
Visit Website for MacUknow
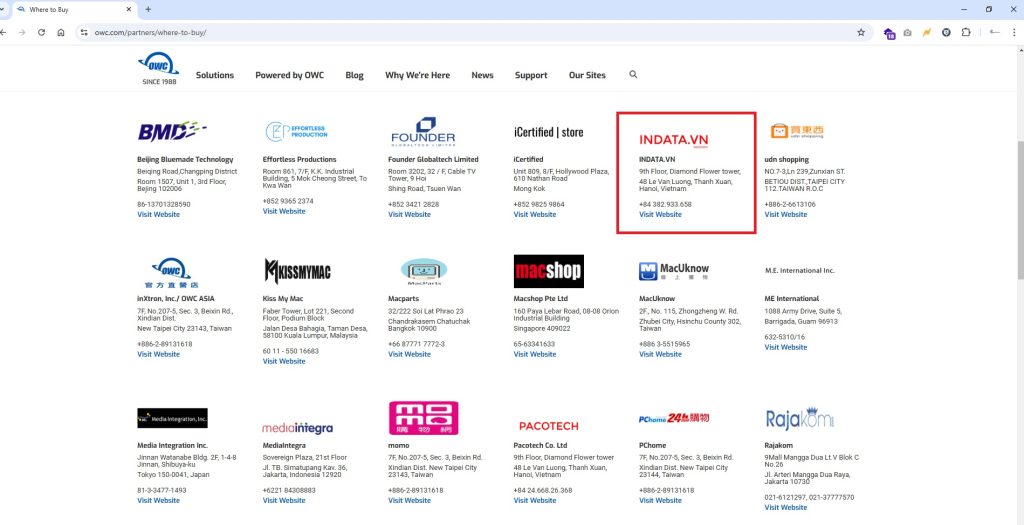660,354
